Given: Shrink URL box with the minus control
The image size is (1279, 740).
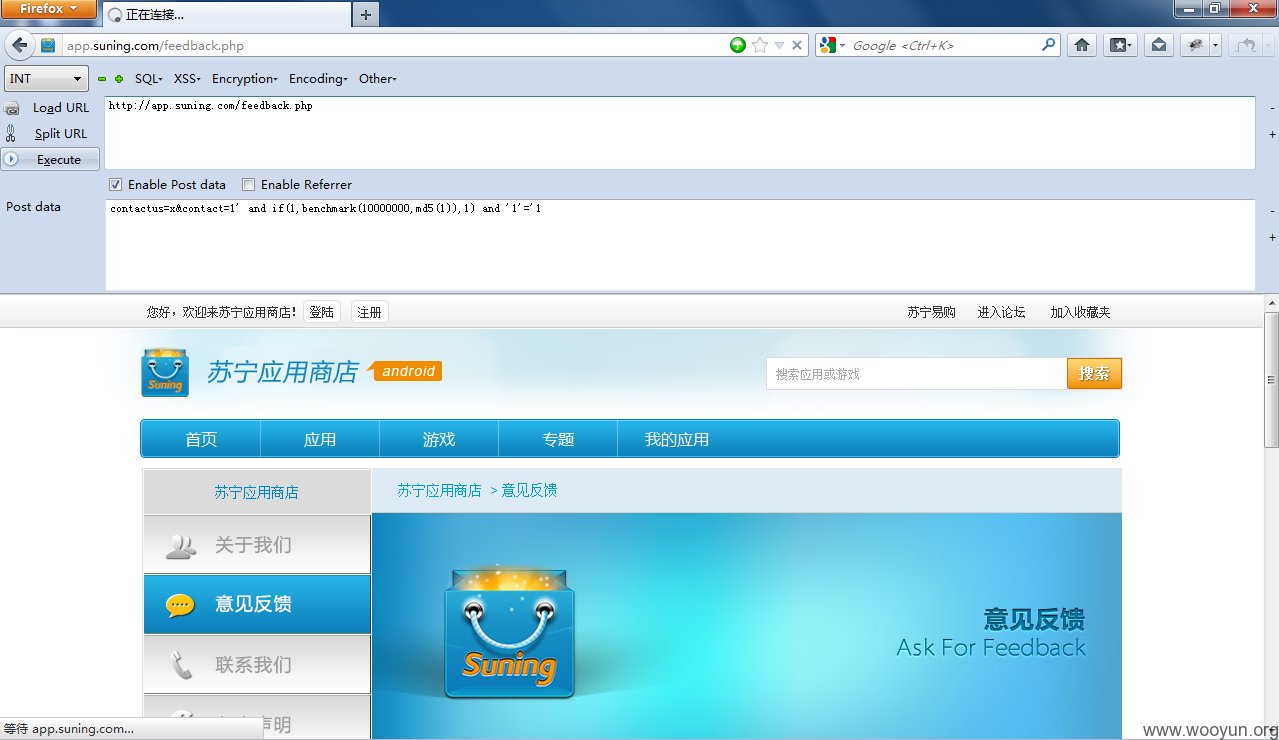Looking at the screenshot, I should [x=1272, y=108].
